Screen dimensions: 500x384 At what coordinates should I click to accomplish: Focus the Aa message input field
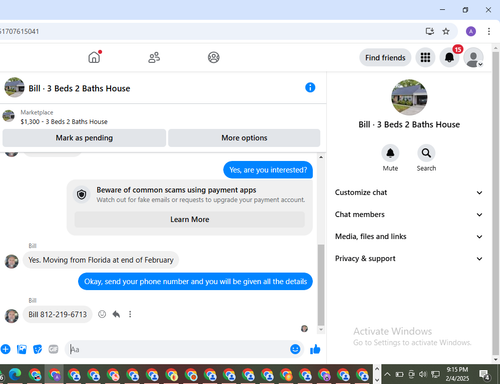pyautogui.click(x=178, y=349)
